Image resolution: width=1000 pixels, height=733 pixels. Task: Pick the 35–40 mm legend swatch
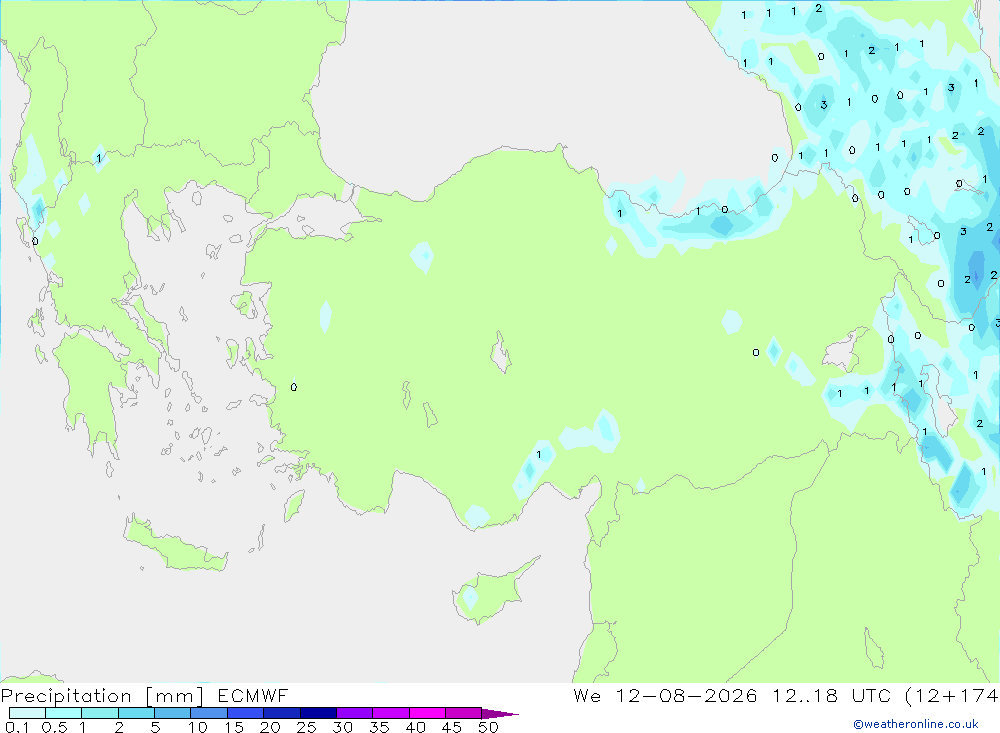pyautogui.click(x=391, y=713)
